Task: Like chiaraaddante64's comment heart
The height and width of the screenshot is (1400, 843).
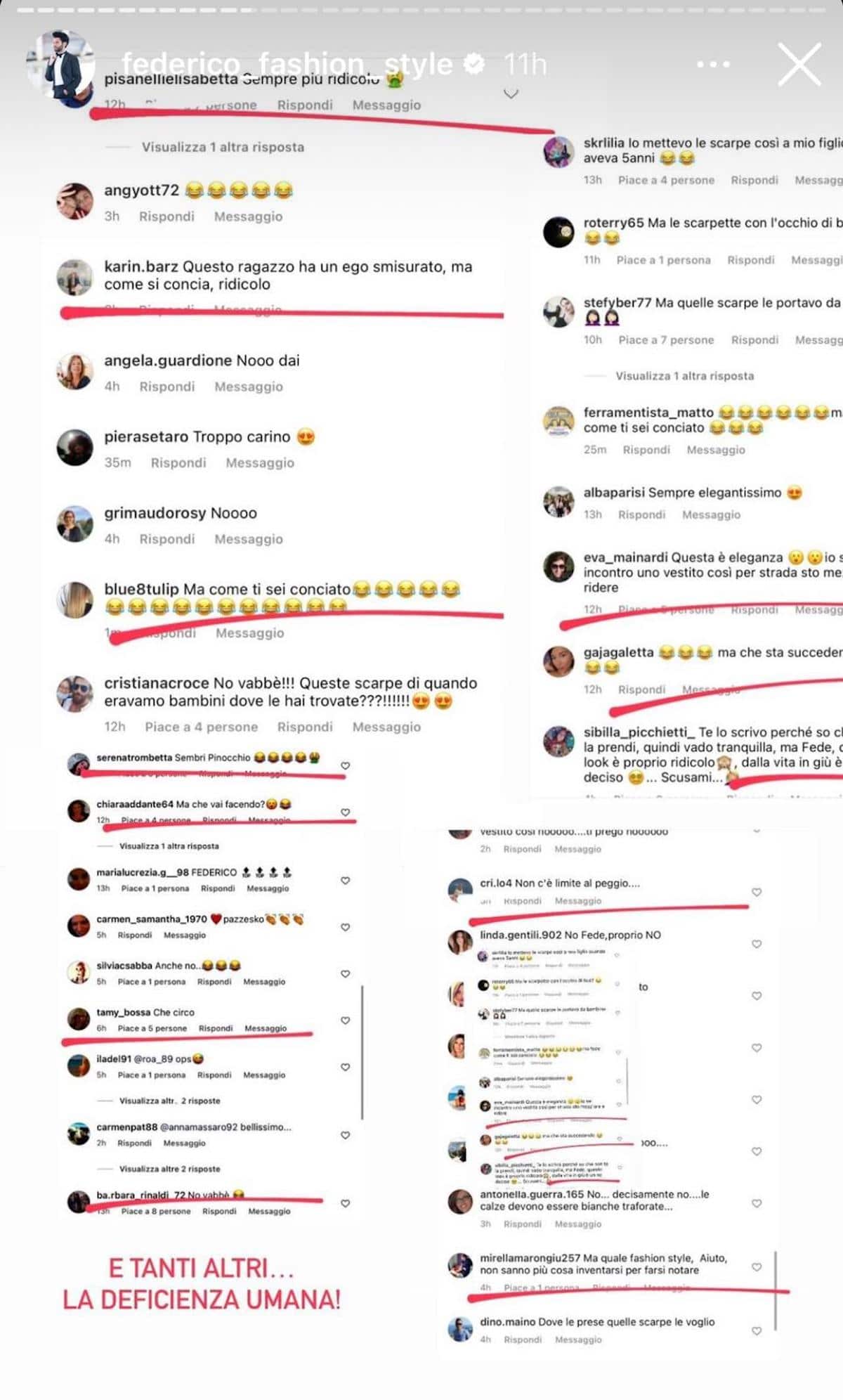Action: click(345, 812)
